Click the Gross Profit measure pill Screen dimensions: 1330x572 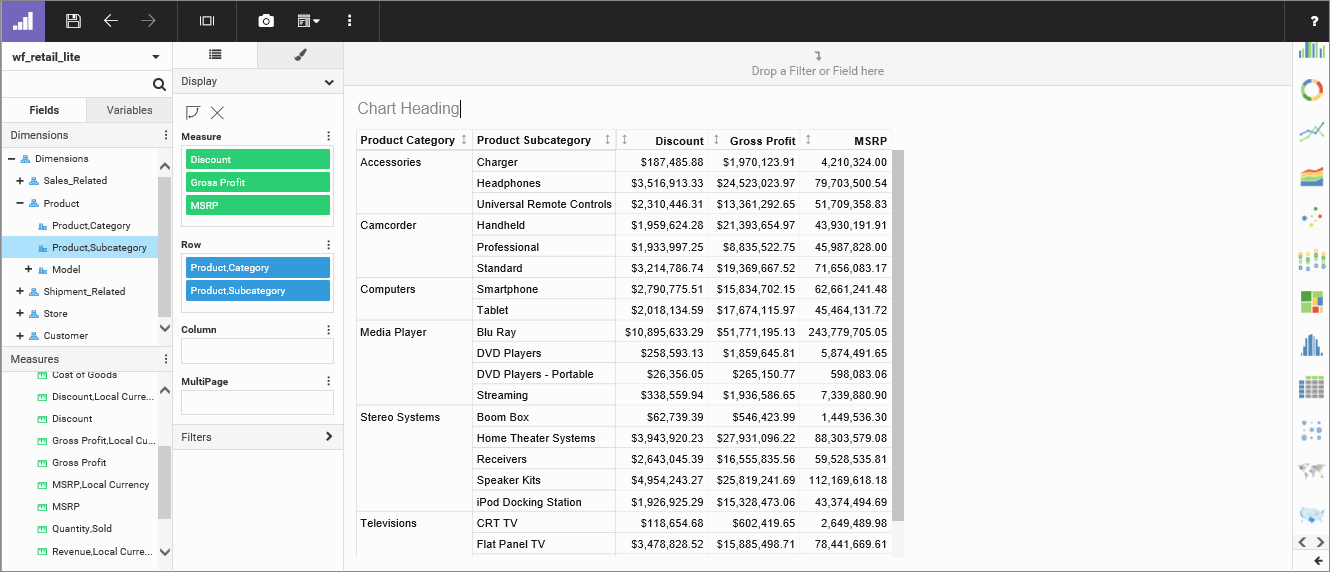click(258, 182)
